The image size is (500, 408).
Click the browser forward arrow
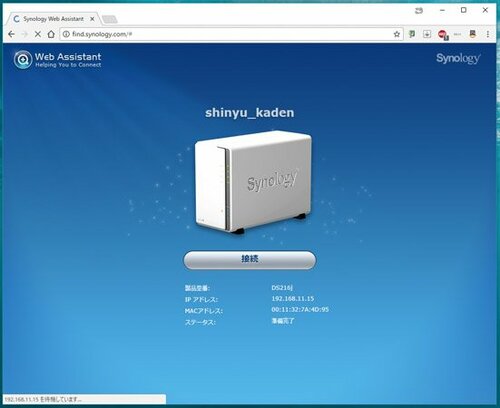coord(24,34)
